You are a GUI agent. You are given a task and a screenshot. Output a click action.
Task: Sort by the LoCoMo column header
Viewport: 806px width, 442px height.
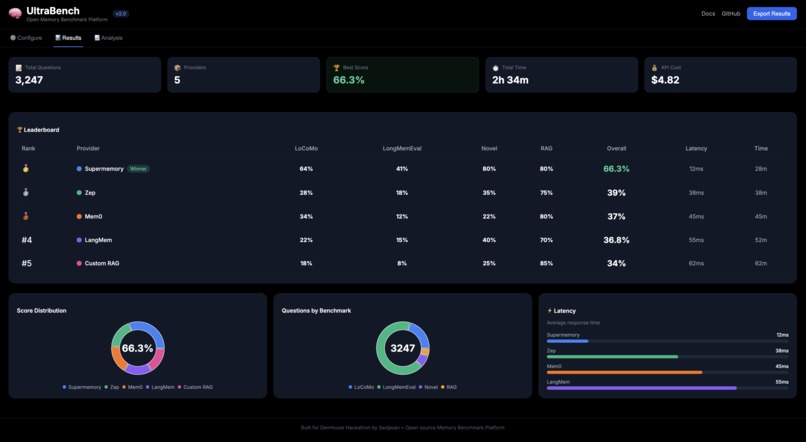[306, 149]
